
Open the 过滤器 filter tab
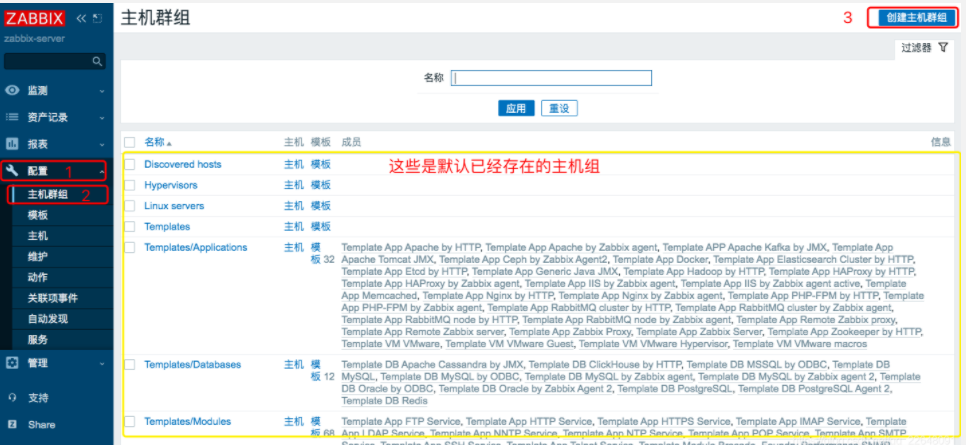point(917,48)
